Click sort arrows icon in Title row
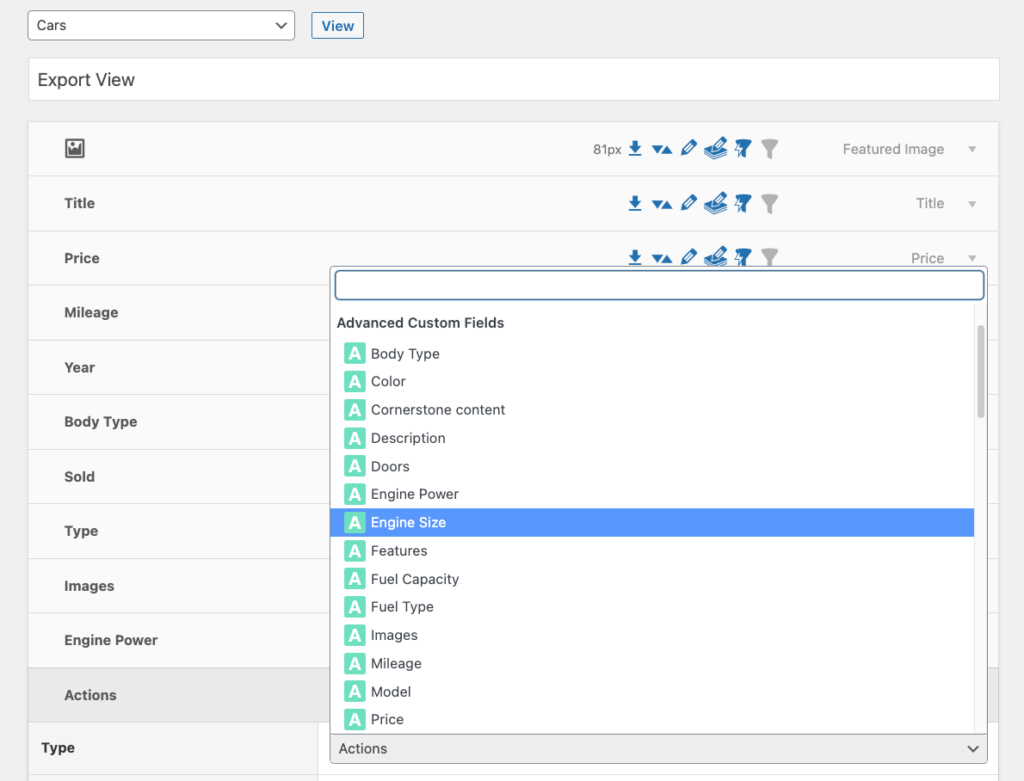 click(x=661, y=204)
